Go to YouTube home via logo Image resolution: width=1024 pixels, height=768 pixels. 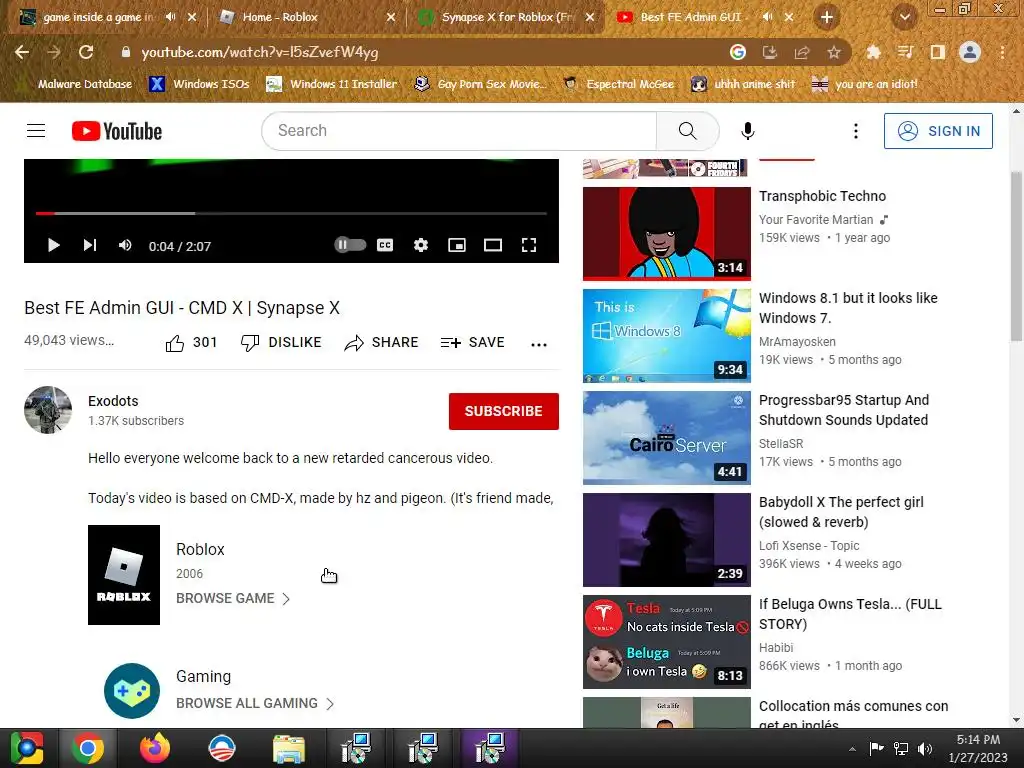117,131
